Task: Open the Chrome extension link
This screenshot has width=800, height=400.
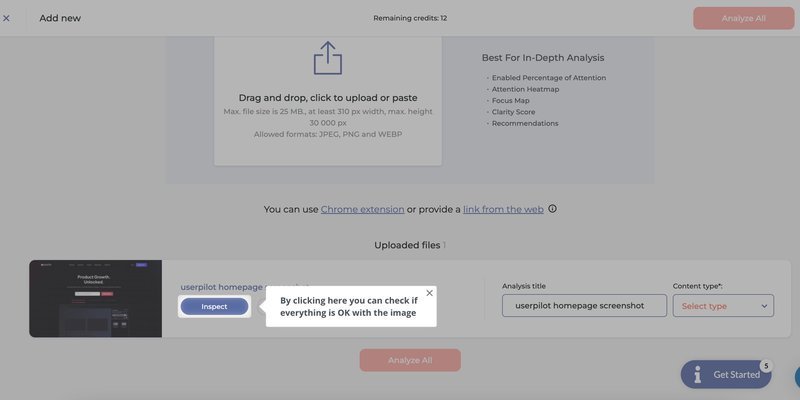Action: tap(362, 209)
